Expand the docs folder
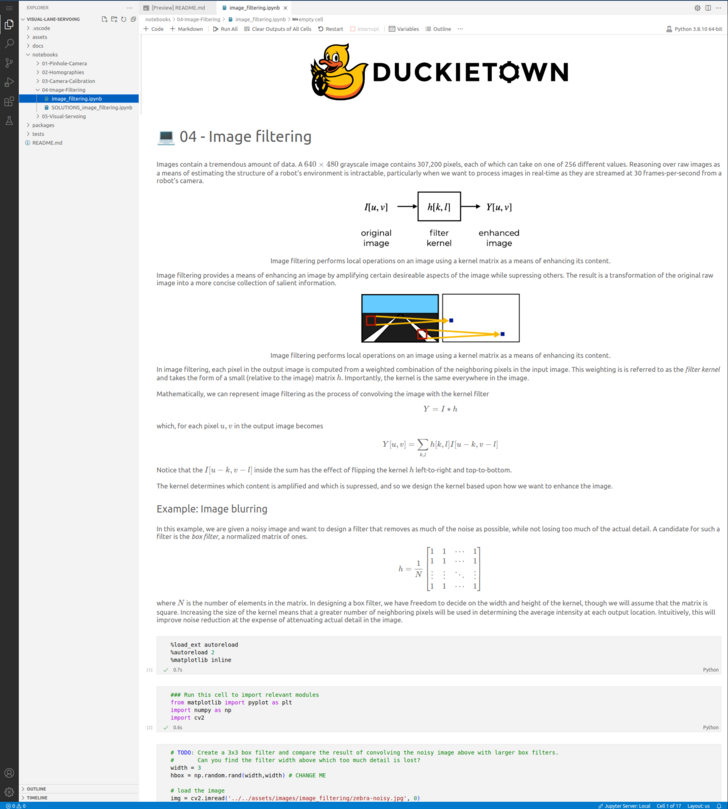Image resolution: width=728 pixels, height=809 pixels. 37,45
